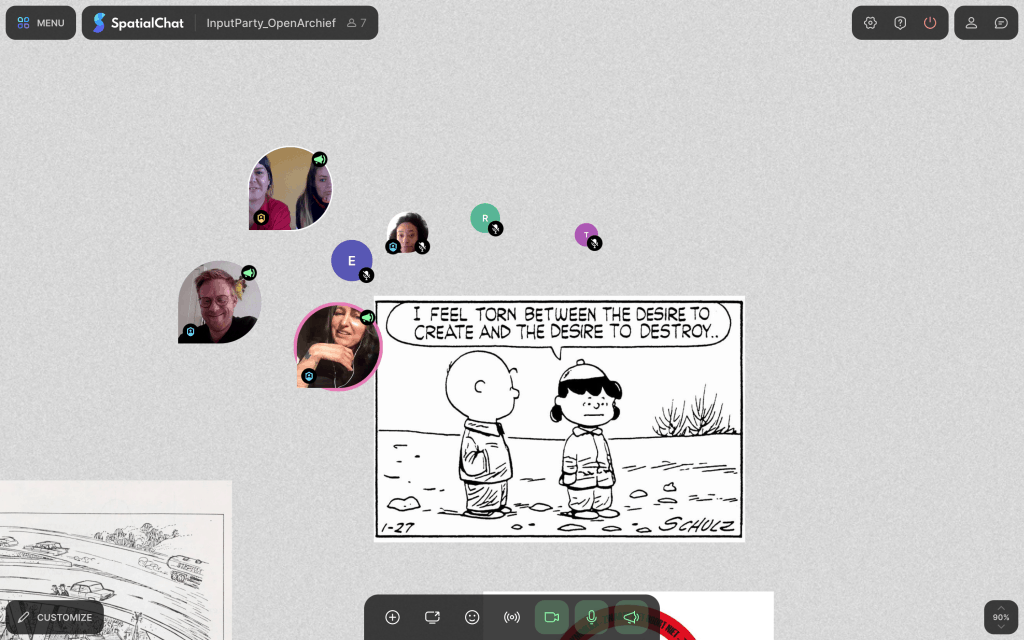This screenshot has width=1024, height=640.
Task: Select the purple E avatar
Action: pos(351,261)
